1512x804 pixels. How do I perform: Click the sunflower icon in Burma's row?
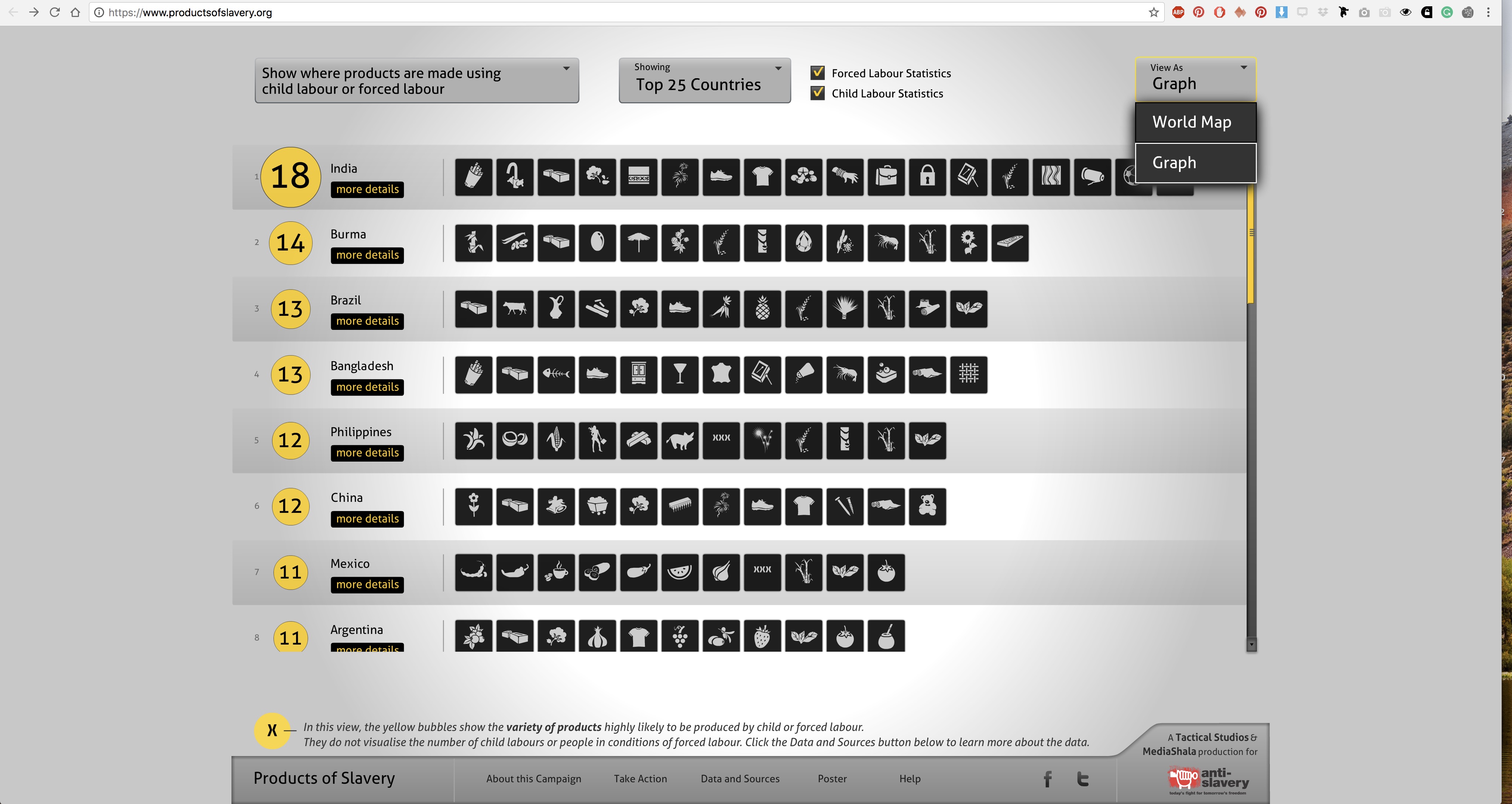[x=969, y=242]
